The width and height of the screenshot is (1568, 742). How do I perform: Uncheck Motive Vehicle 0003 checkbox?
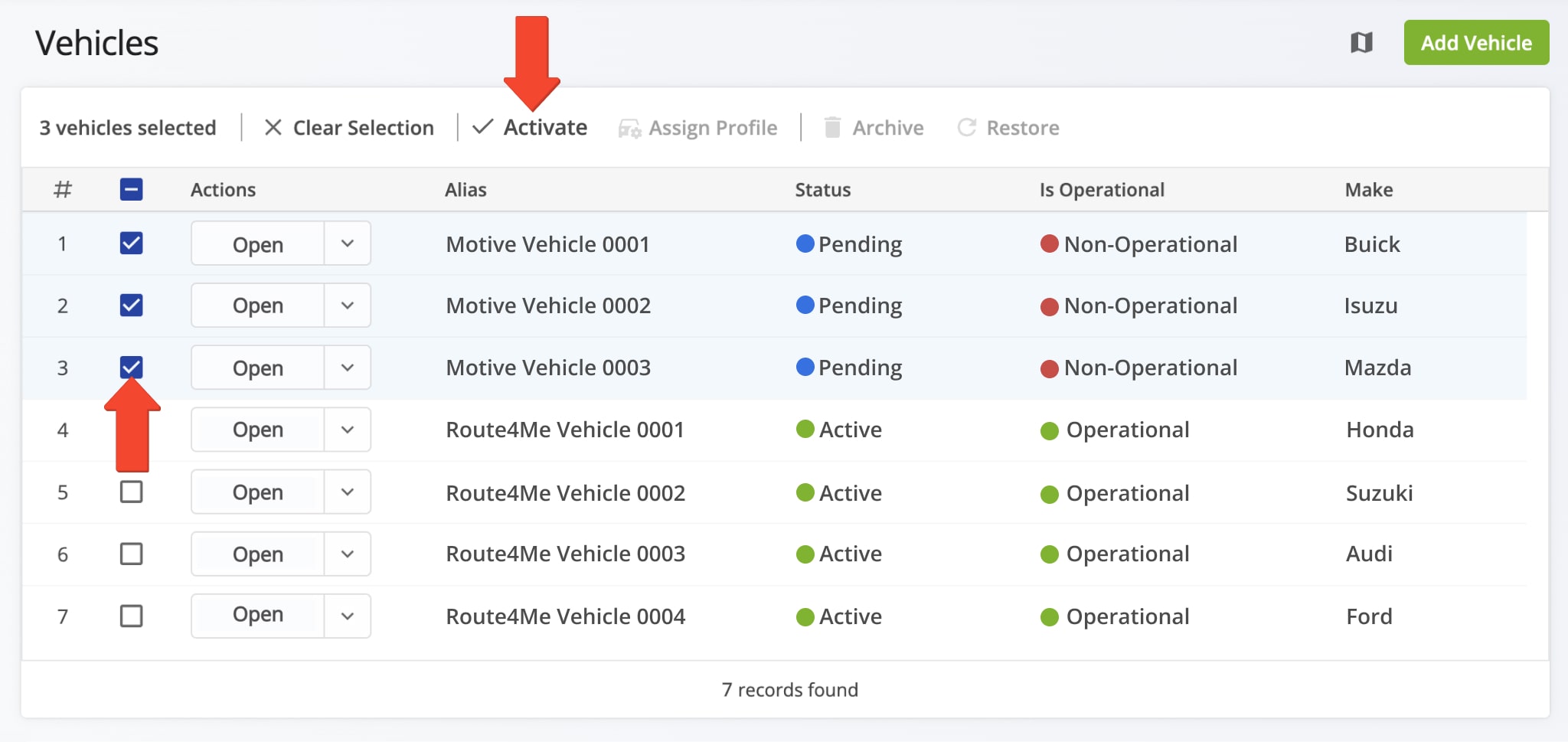(x=132, y=367)
